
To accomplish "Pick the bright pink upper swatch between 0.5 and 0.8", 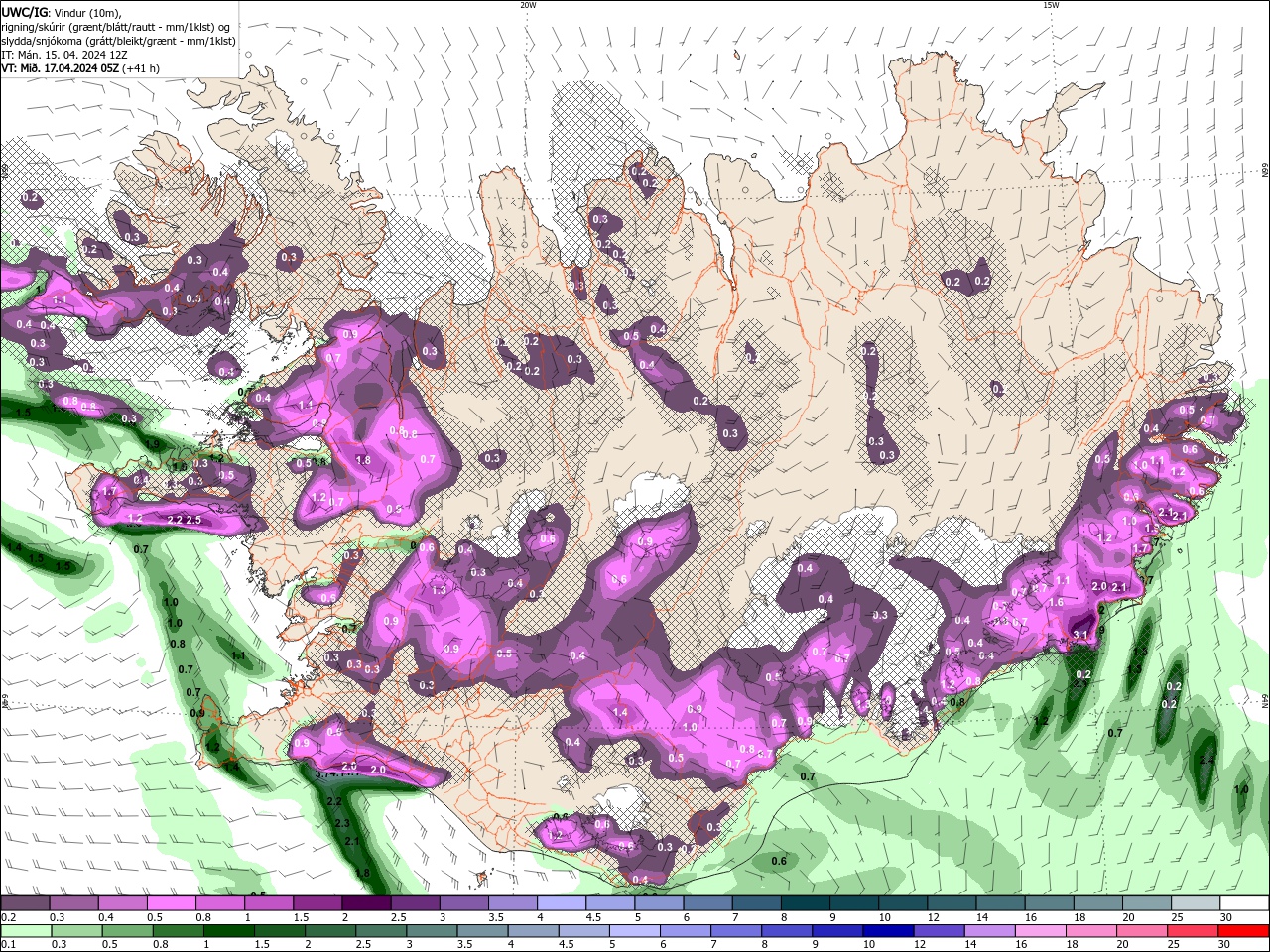I will tap(171, 903).
